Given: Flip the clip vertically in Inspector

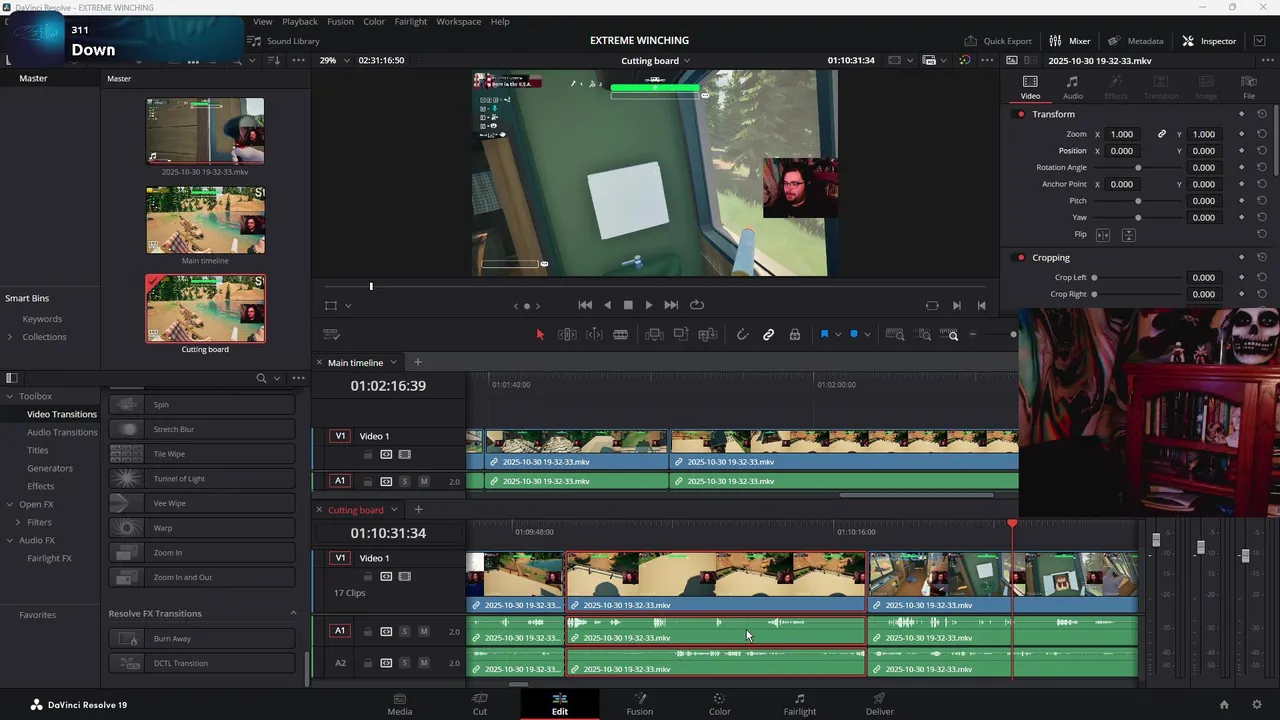Looking at the screenshot, I should 1129,235.
